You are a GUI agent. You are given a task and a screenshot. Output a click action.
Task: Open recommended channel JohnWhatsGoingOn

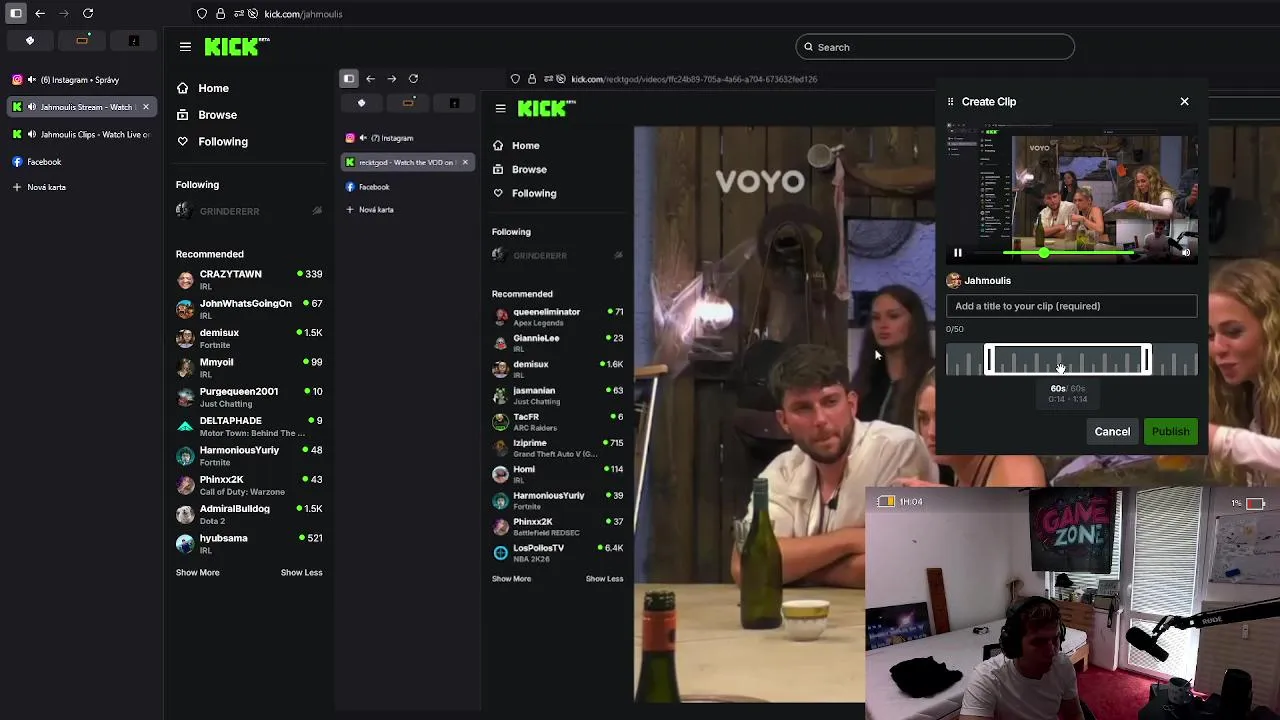pos(248,309)
